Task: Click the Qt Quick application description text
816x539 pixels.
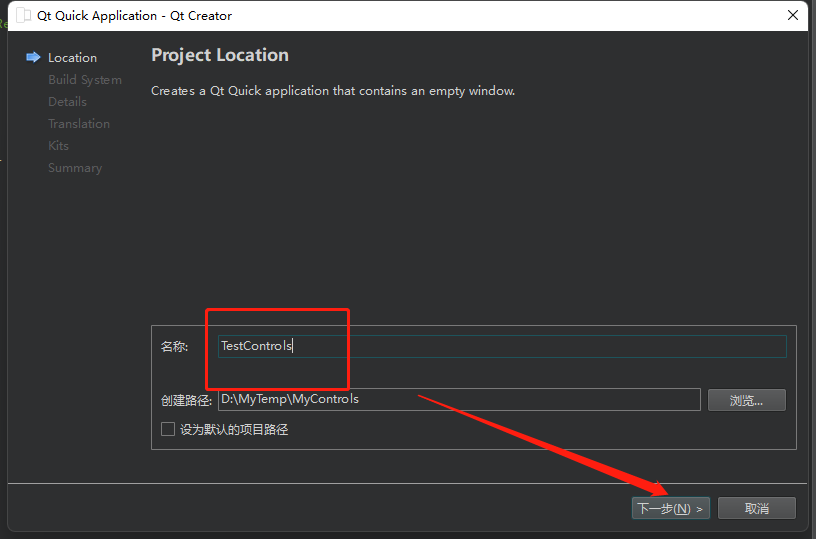Action: 333,91
